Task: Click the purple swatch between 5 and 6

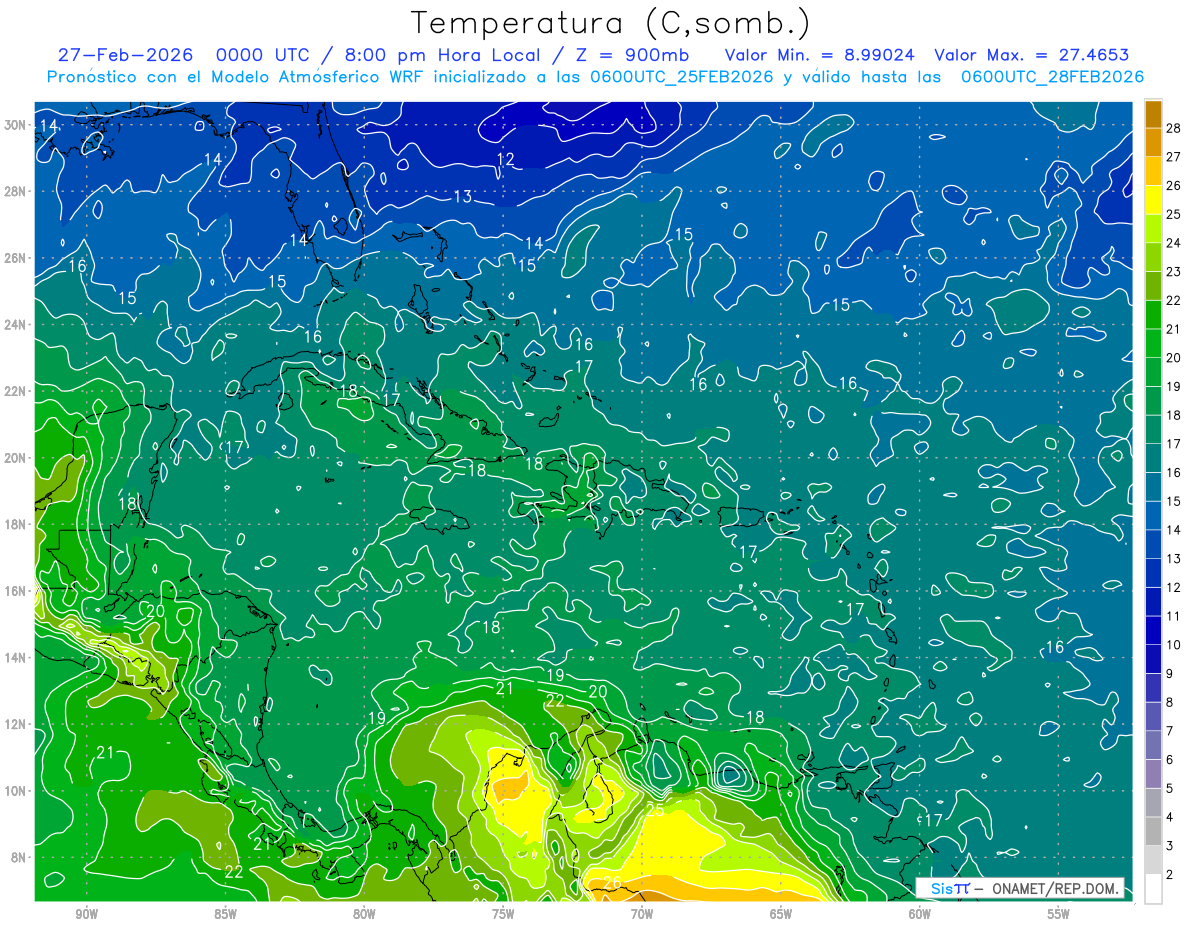Action: 1153,774
